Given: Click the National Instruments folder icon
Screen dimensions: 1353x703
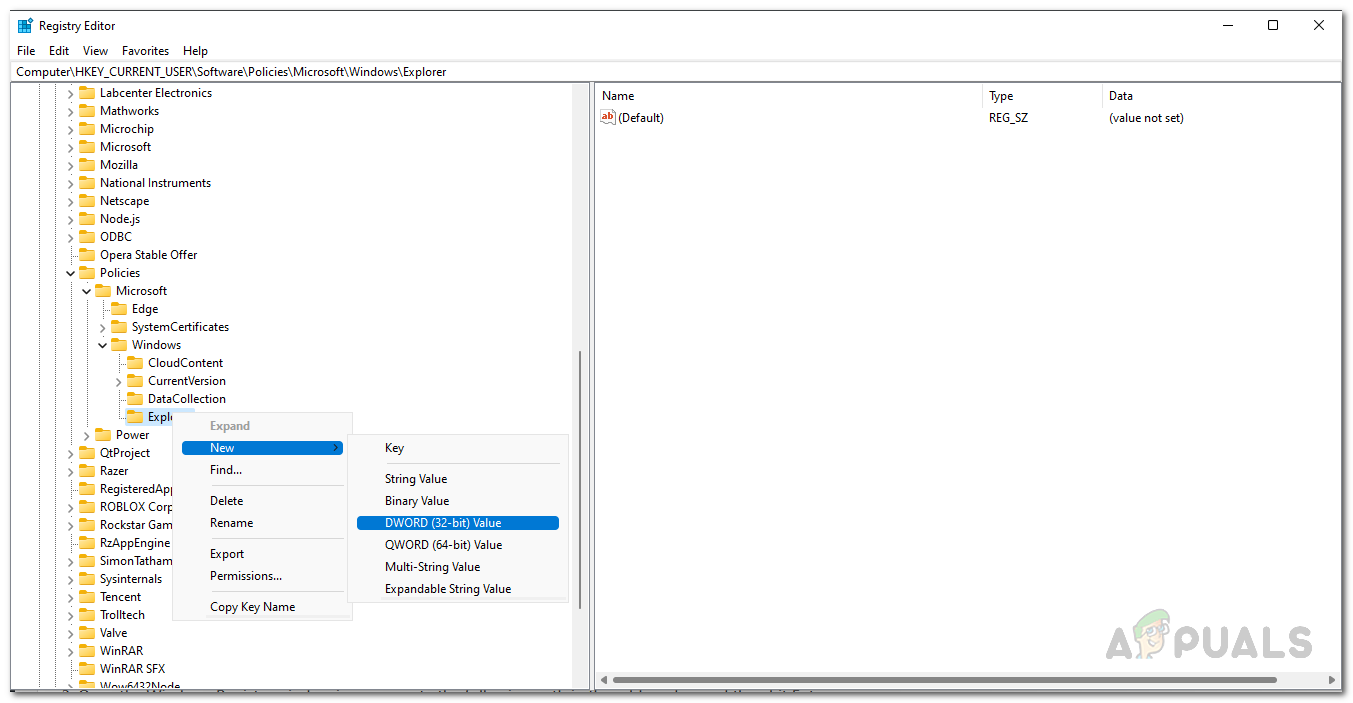Looking at the screenshot, I should 87,183.
